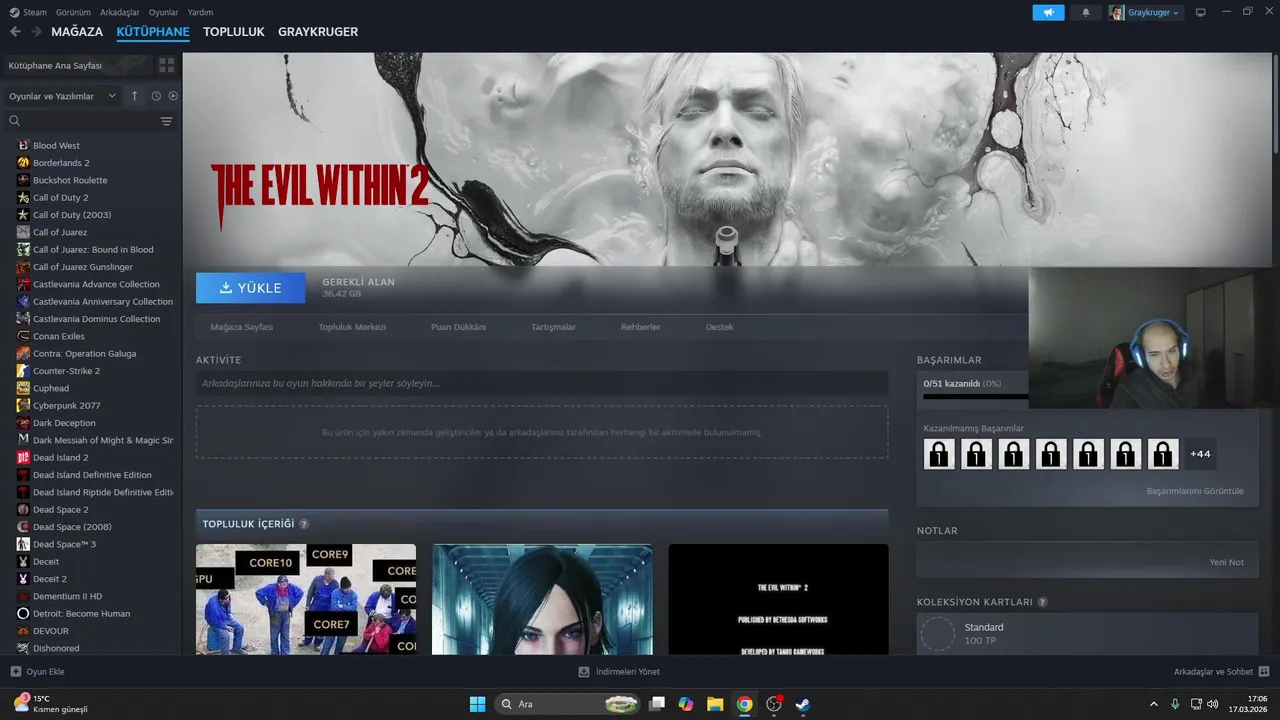The width and height of the screenshot is (1280, 720).
Task: Click the first locked achievement icon
Action: (x=939, y=454)
